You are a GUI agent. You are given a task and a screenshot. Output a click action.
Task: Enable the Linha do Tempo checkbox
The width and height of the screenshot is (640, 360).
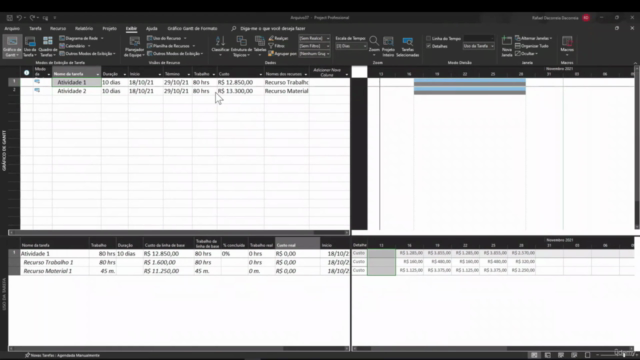click(x=429, y=38)
